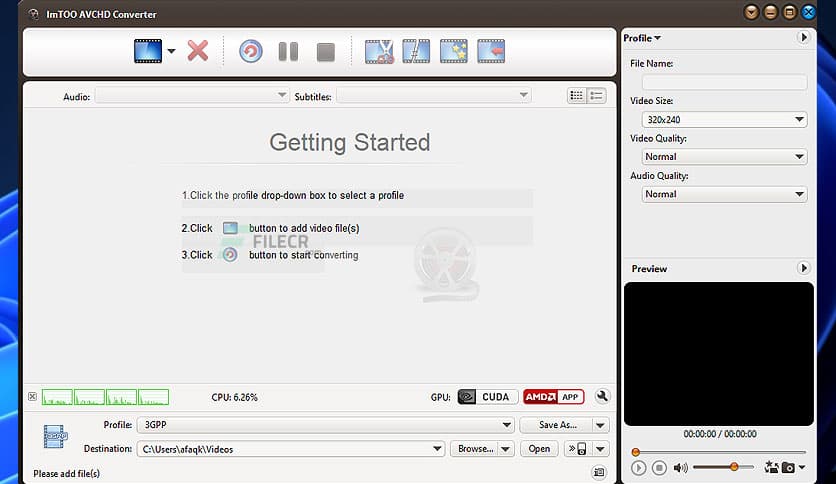Click the preview seek slider handle

[636, 452]
